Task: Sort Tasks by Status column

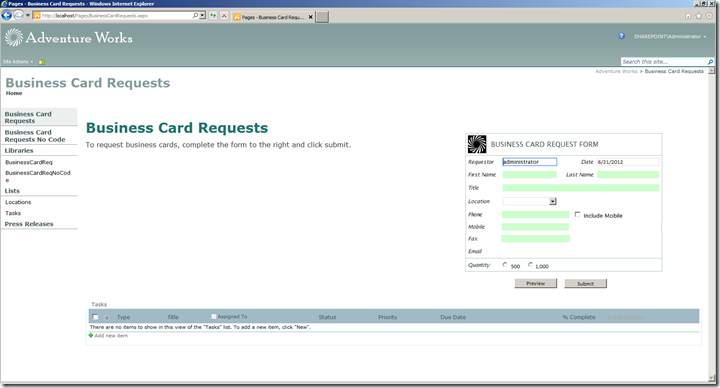Action: click(327, 317)
